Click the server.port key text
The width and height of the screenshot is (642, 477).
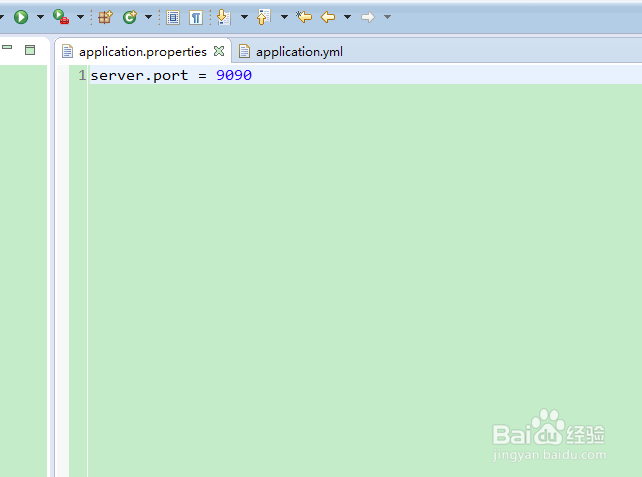(x=139, y=75)
